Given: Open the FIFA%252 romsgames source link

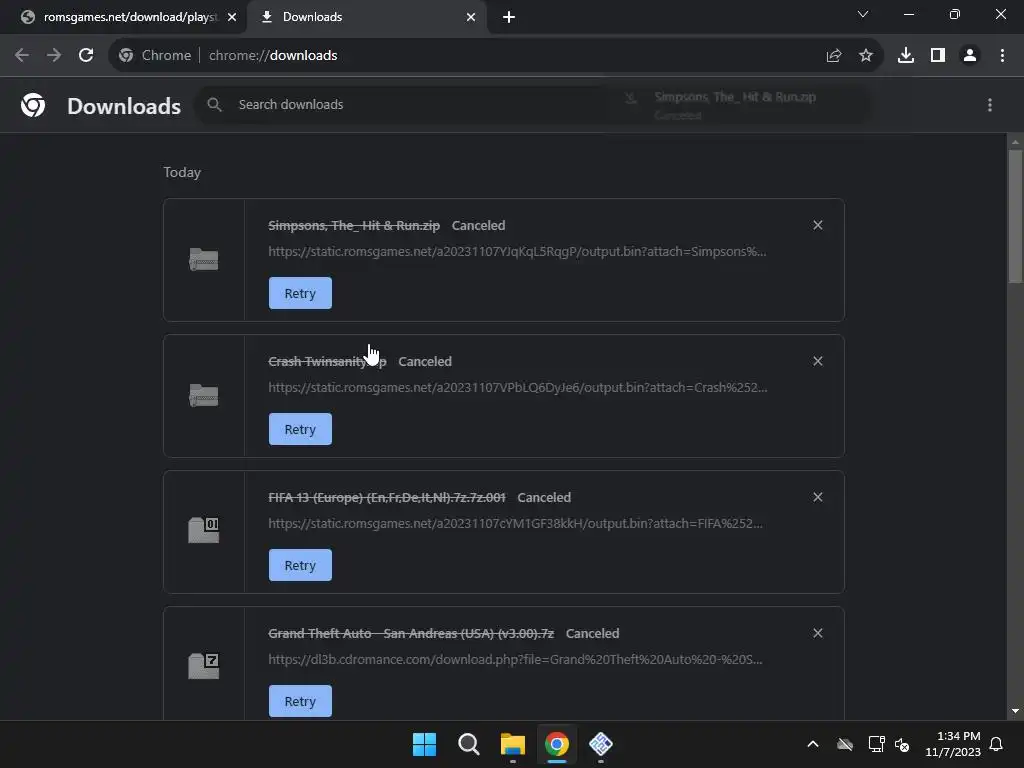Looking at the screenshot, I should [x=515, y=523].
